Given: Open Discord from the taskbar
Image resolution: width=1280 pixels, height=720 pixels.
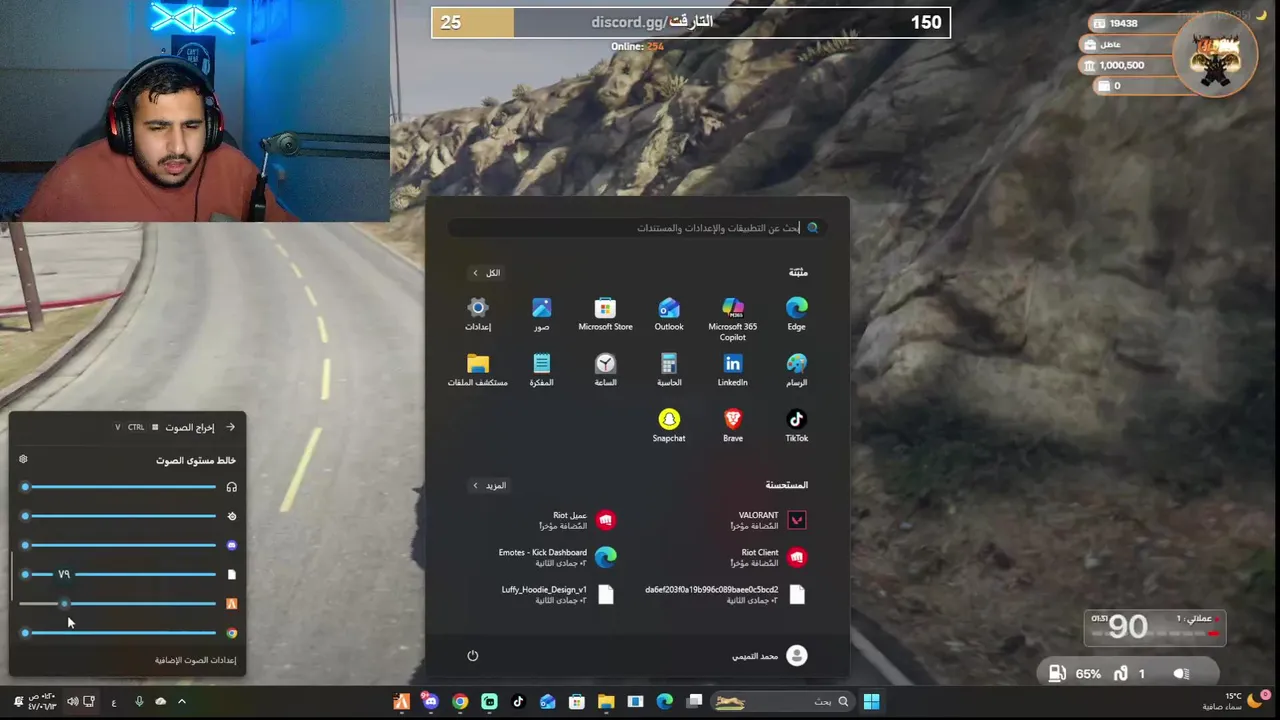Looking at the screenshot, I should [431, 702].
